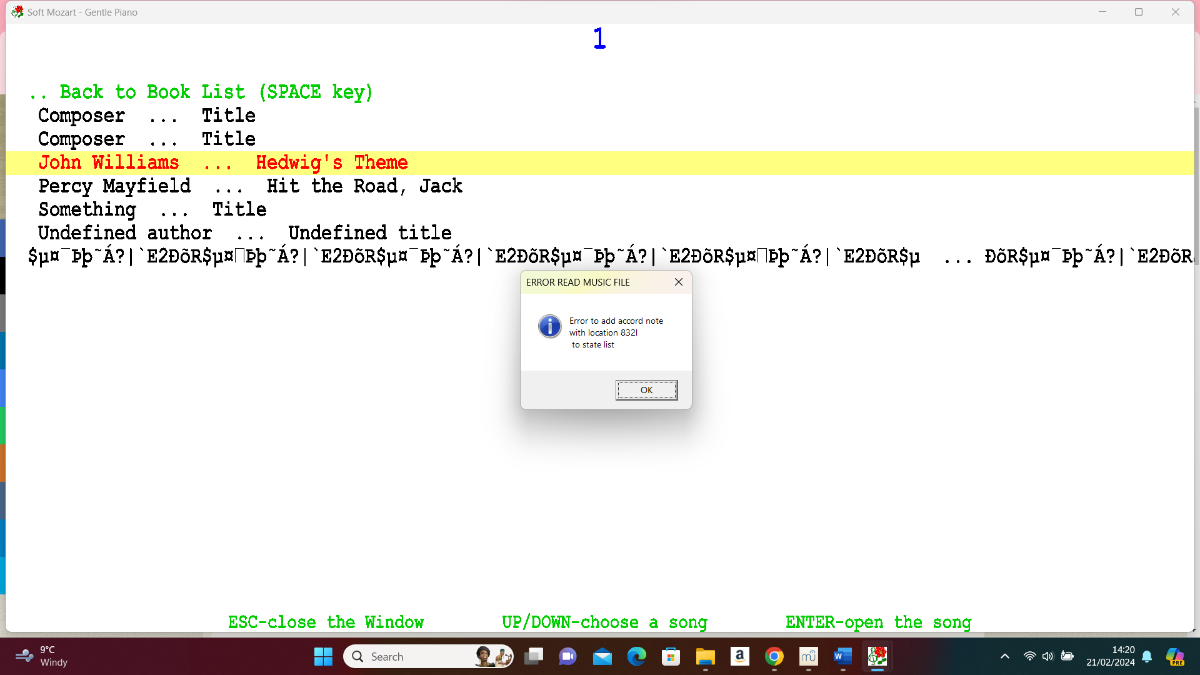Viewport: 1200px width, 675px height.
Task: Open the purple video chat app on taskbar
Action: pyautogui.click(x=568, y=656)
